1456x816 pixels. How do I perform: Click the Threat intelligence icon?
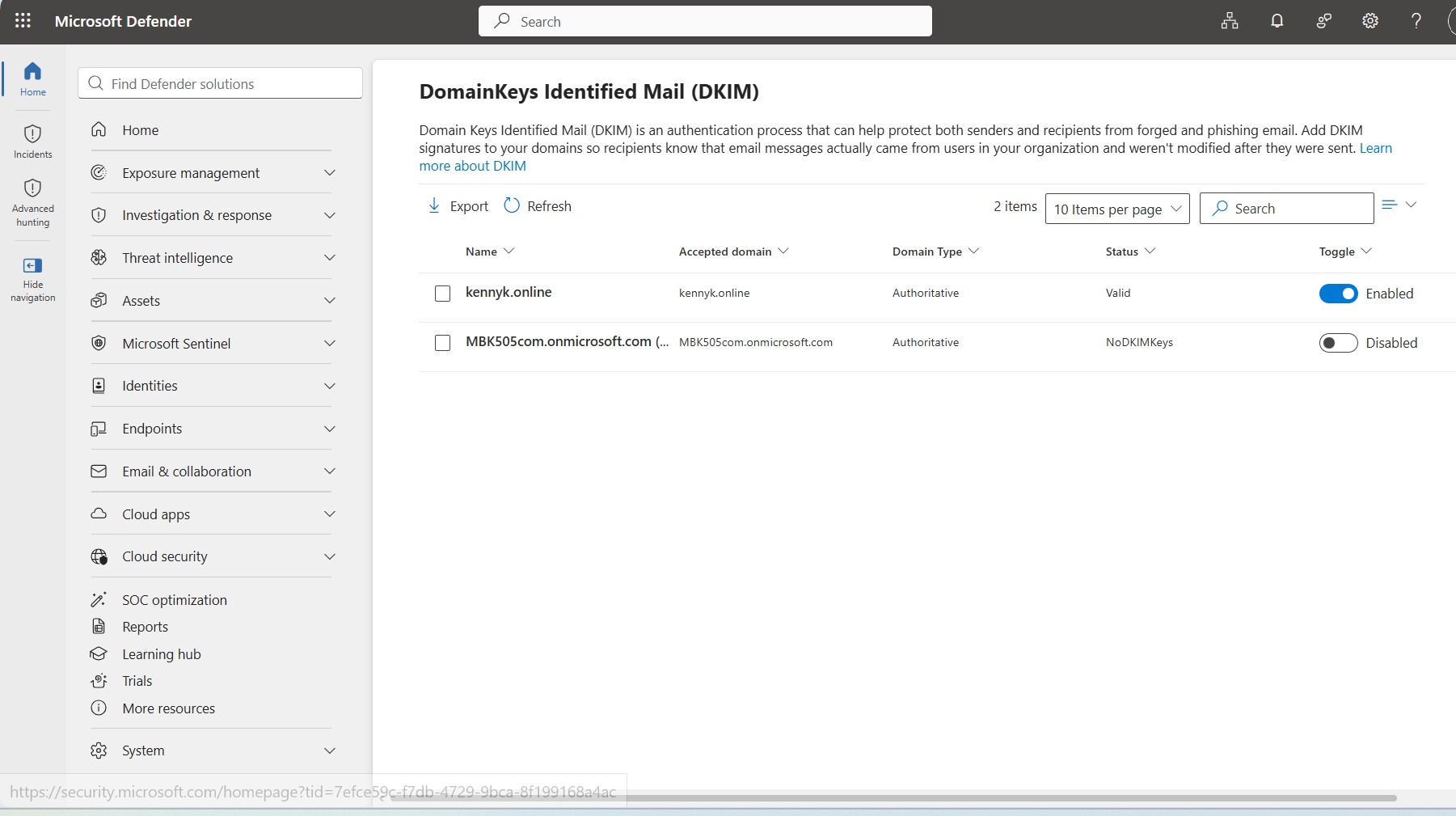(x=99, y=257)
